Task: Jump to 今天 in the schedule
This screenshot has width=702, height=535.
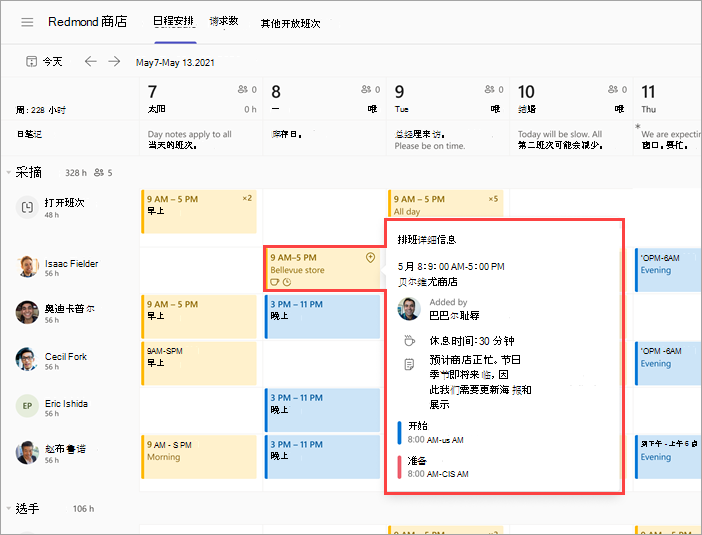Action: pos(52,61)
